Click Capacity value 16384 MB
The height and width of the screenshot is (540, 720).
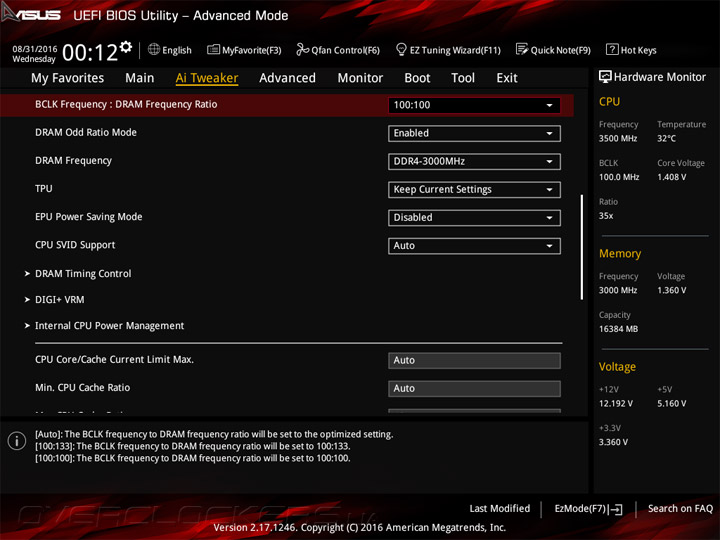618,329
